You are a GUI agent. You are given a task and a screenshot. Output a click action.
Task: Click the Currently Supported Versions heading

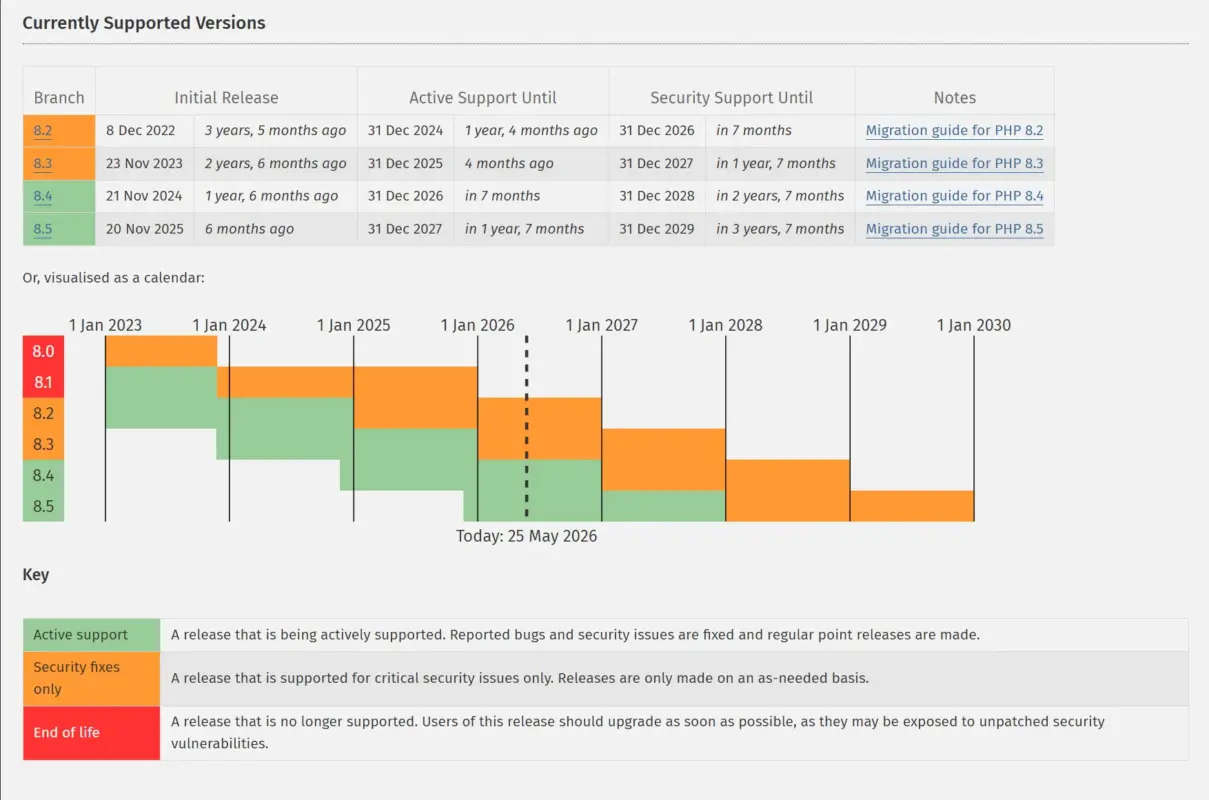[144, 23]
